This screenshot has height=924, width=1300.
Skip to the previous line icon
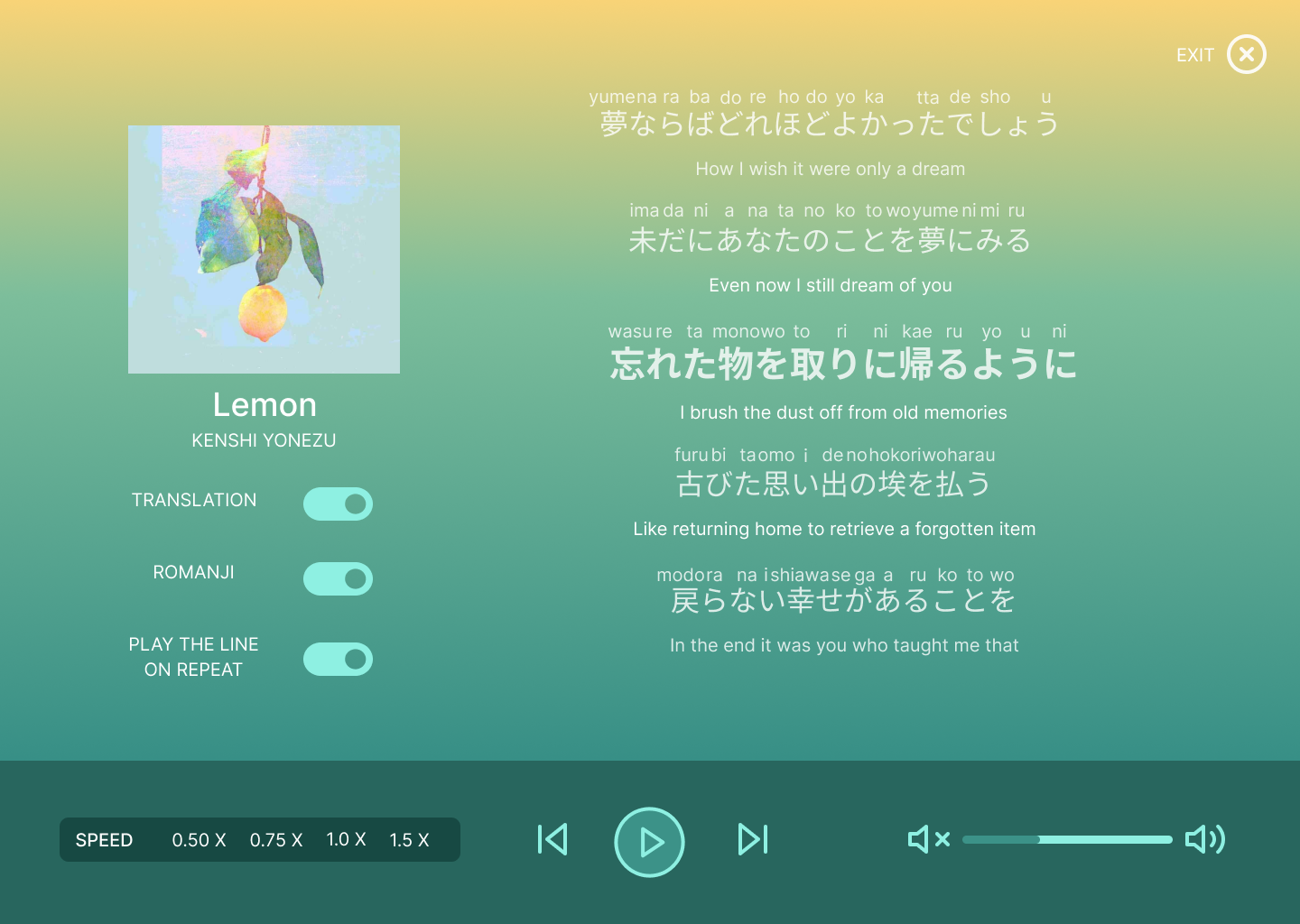(x=552, y=839)
